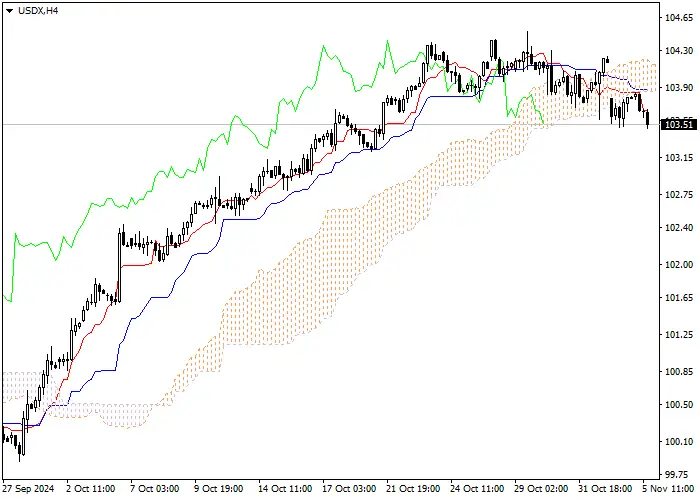Screen dimensions: 700x500
Task: Click the 102.75 price axis label
Action: click(679, 195)
